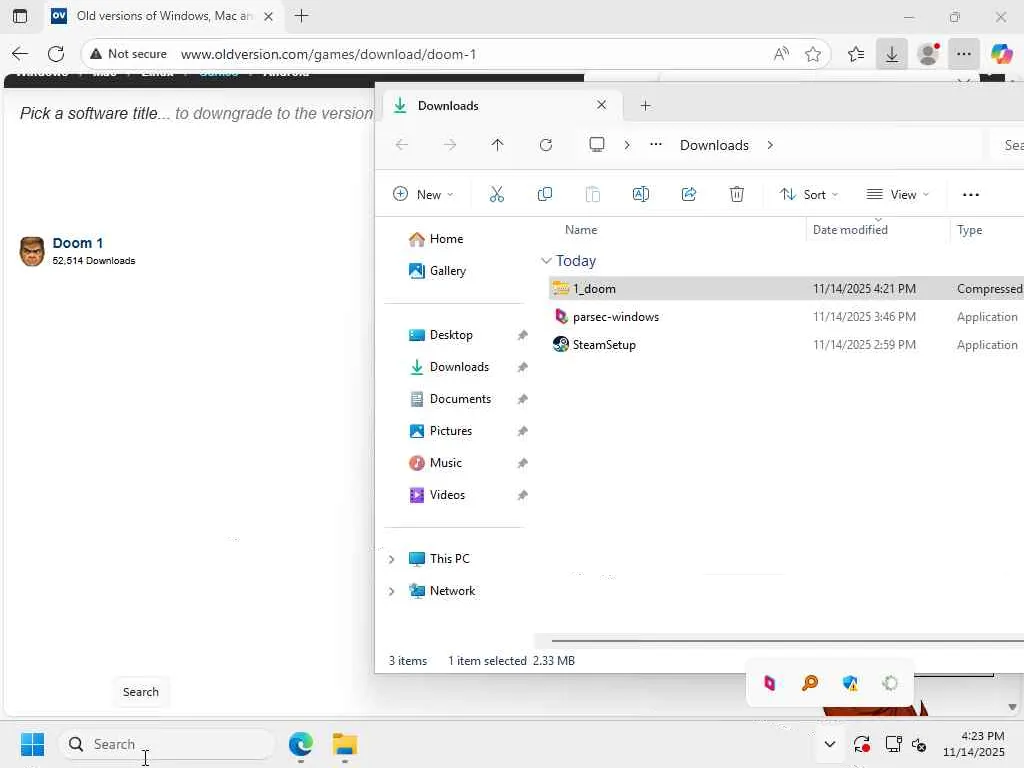Open Edge Favorites list icon

[x=856, y=54]
